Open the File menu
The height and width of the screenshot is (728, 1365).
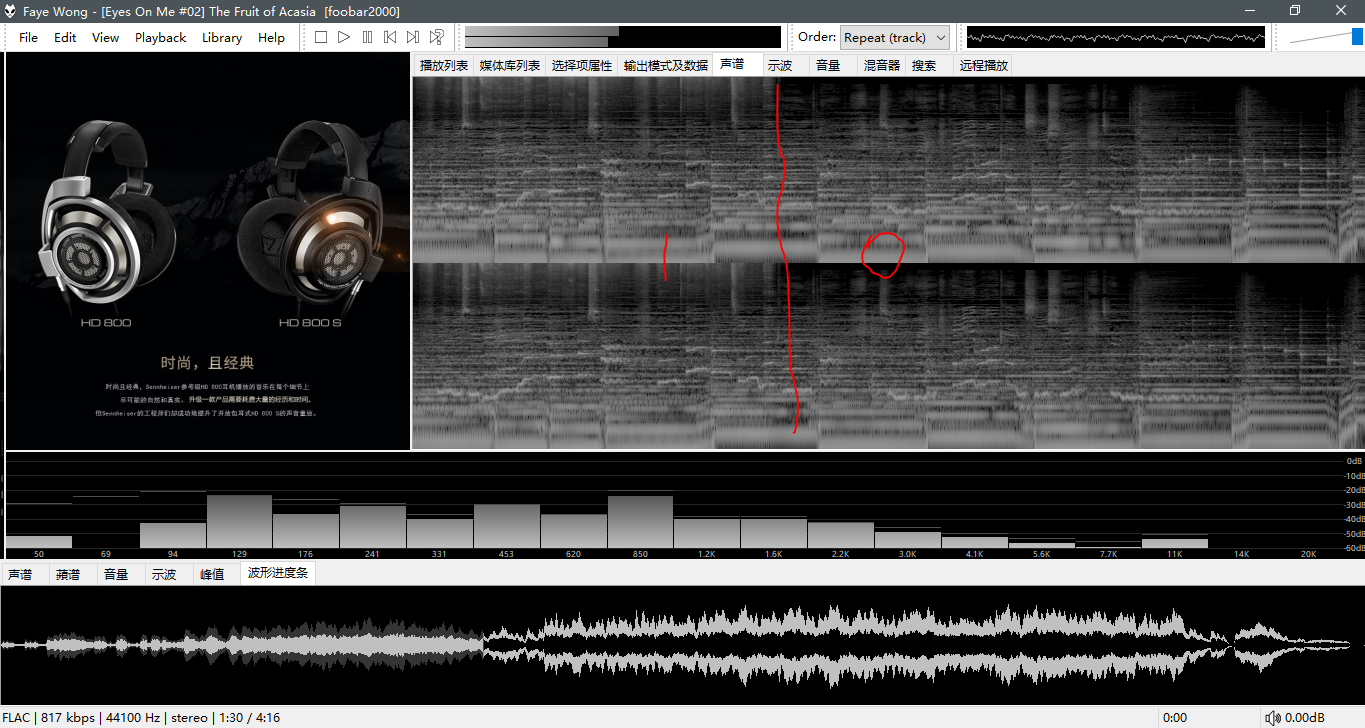point(28,37)
